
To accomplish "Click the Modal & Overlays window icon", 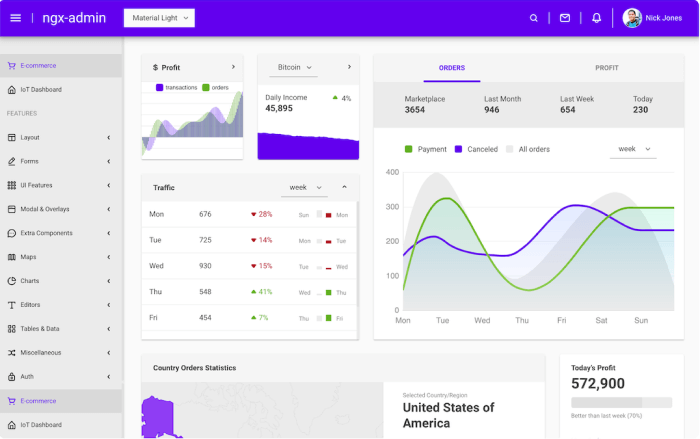I will [x=12, y=209].
